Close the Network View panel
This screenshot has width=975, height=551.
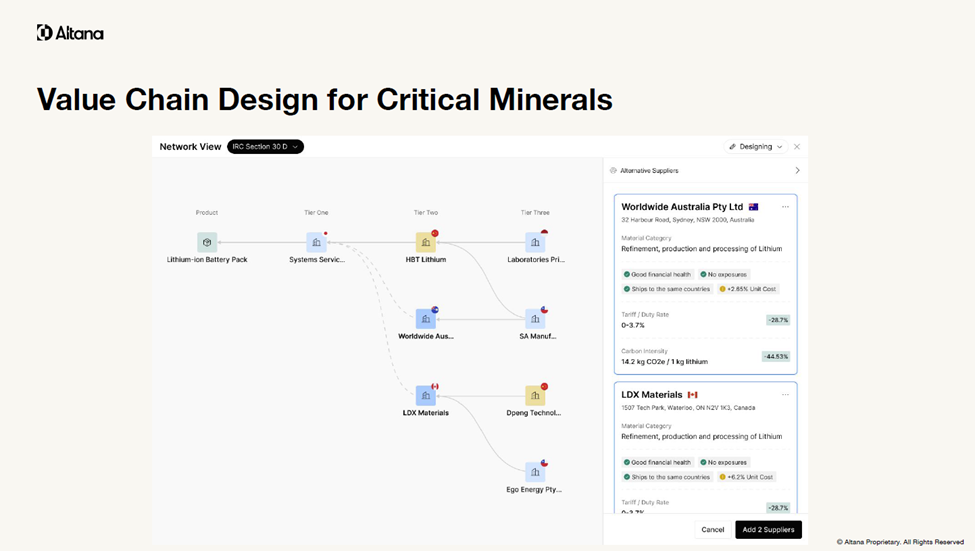(x=797, y=147)
